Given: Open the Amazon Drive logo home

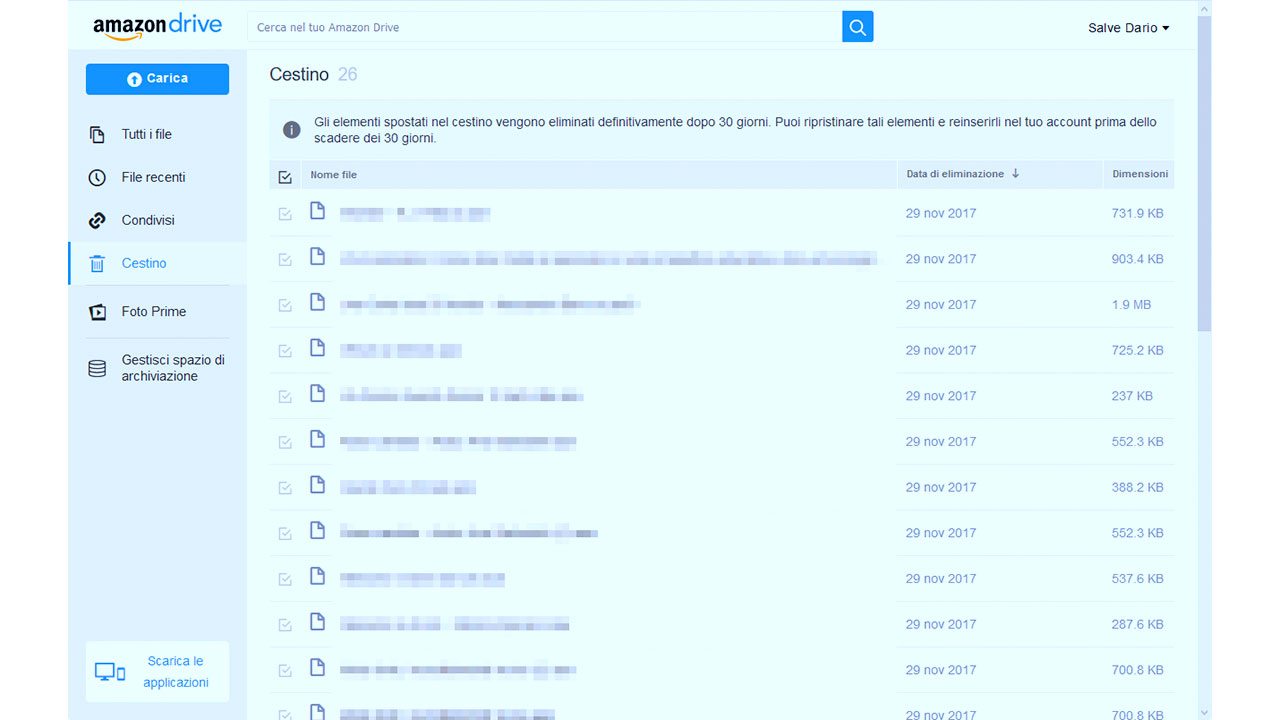Looking at the screenshot, I should [x=157, y=27].
